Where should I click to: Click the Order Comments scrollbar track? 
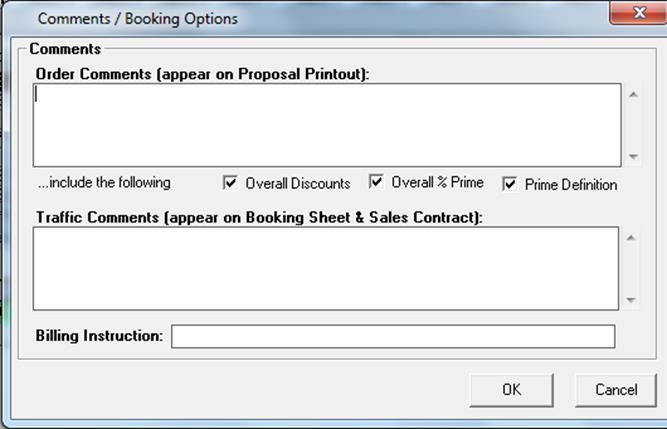(631, 125)
